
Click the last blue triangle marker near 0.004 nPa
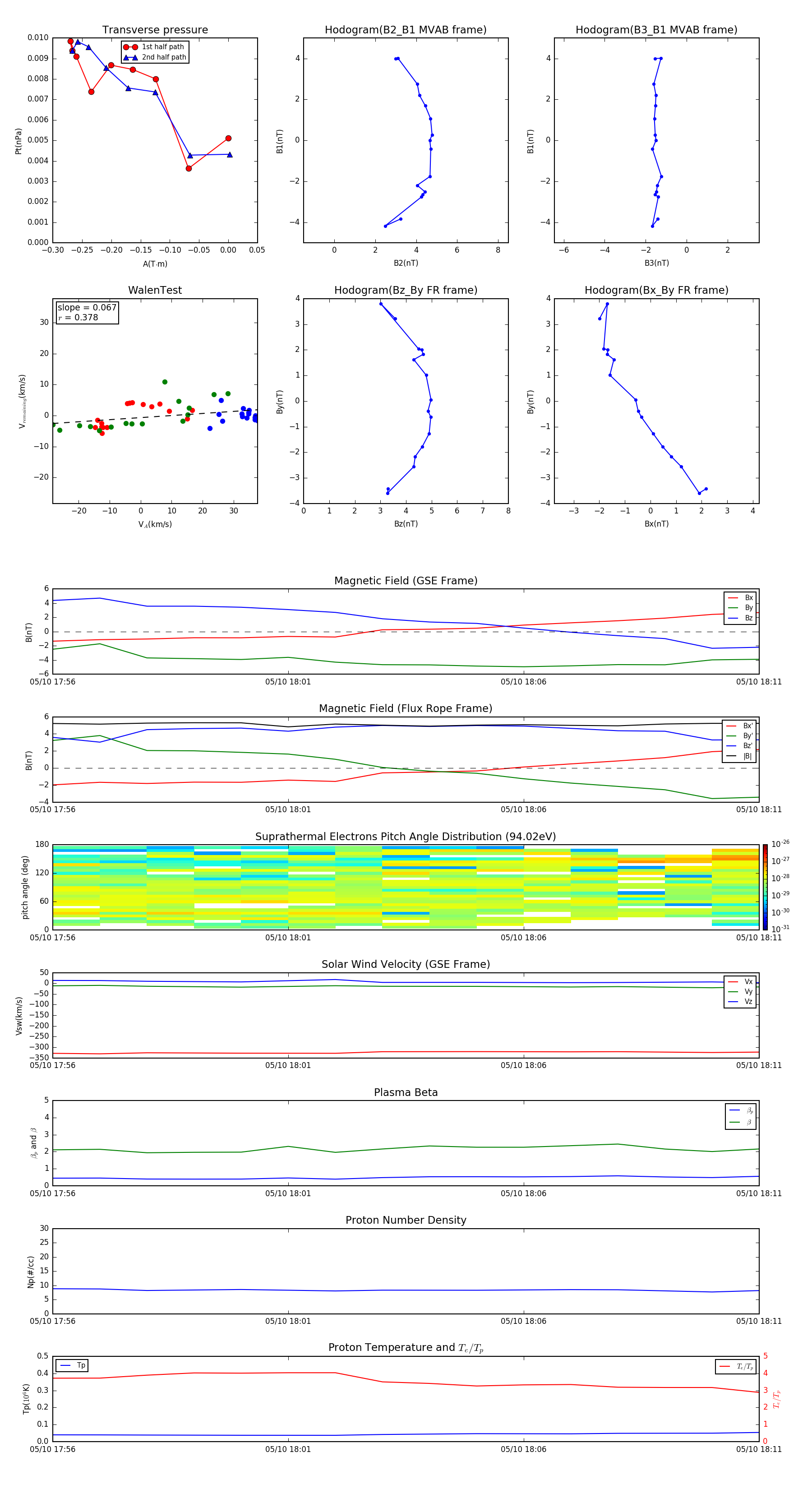(230, 154)
